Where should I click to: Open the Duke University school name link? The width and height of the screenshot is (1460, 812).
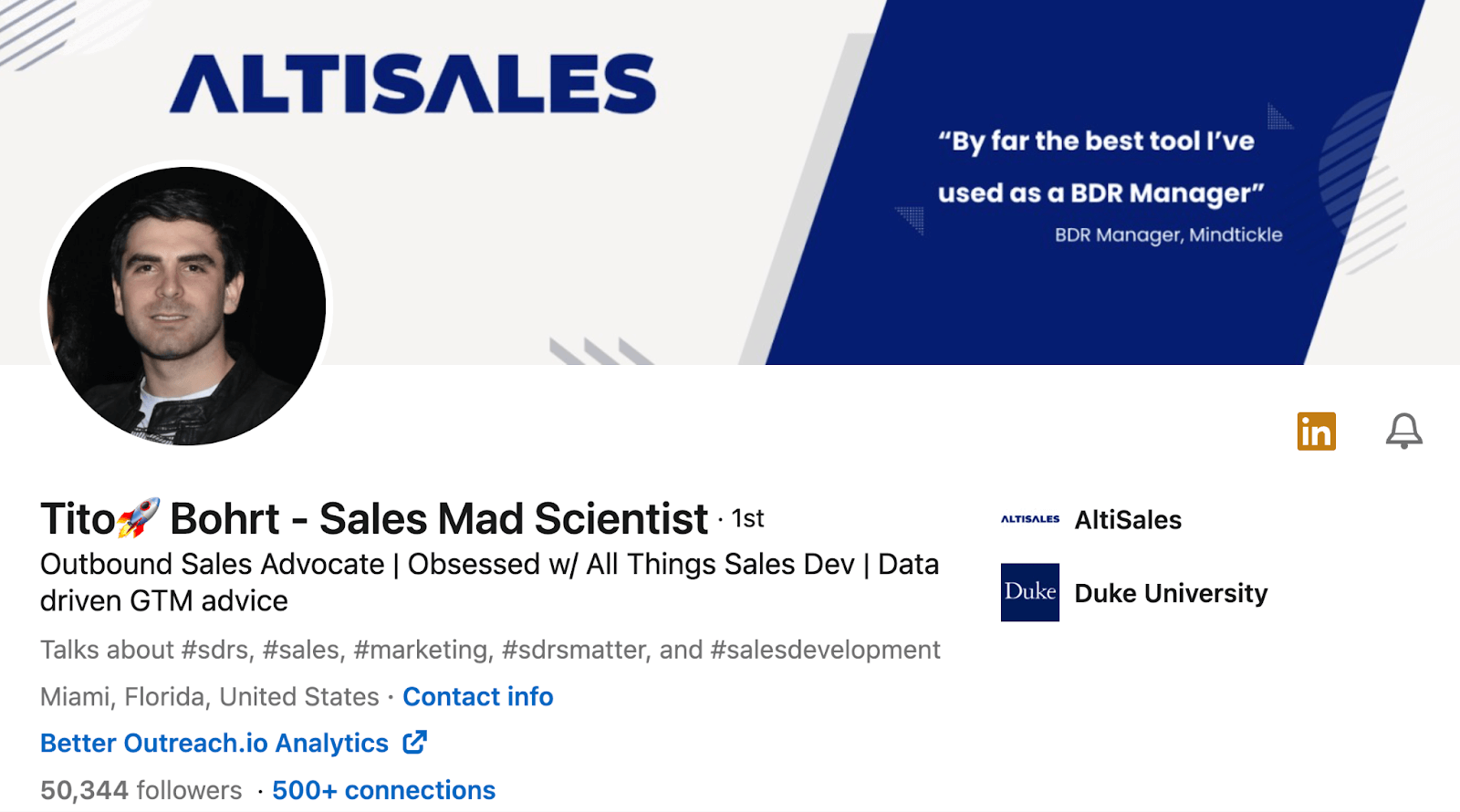coord(1171,594)
